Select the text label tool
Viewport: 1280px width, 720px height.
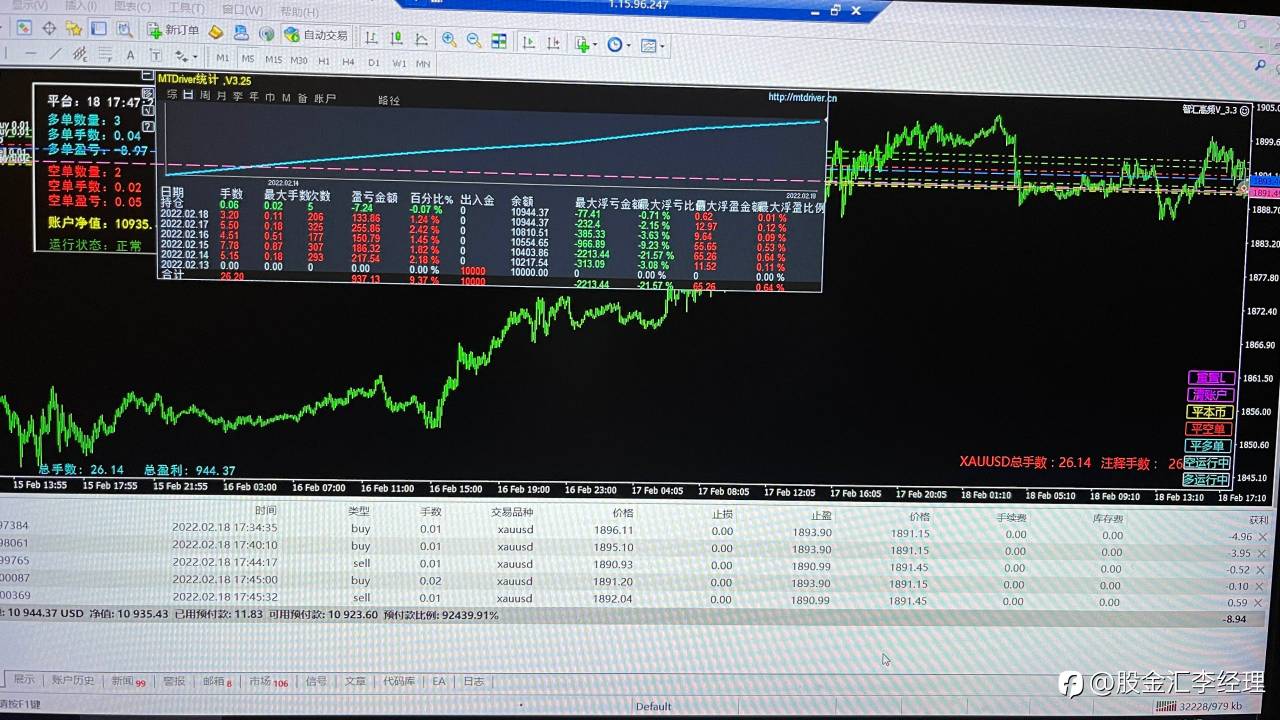click(155, 55)
